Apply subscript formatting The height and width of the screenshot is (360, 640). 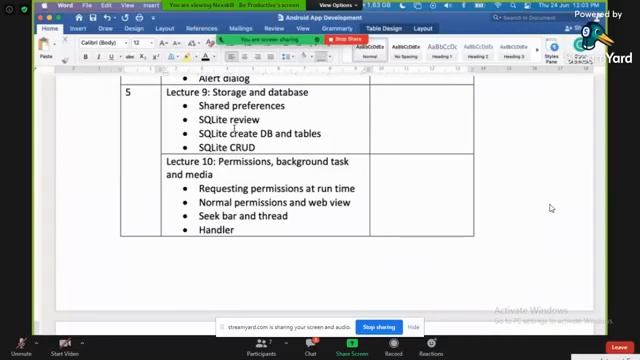[142, 57]
